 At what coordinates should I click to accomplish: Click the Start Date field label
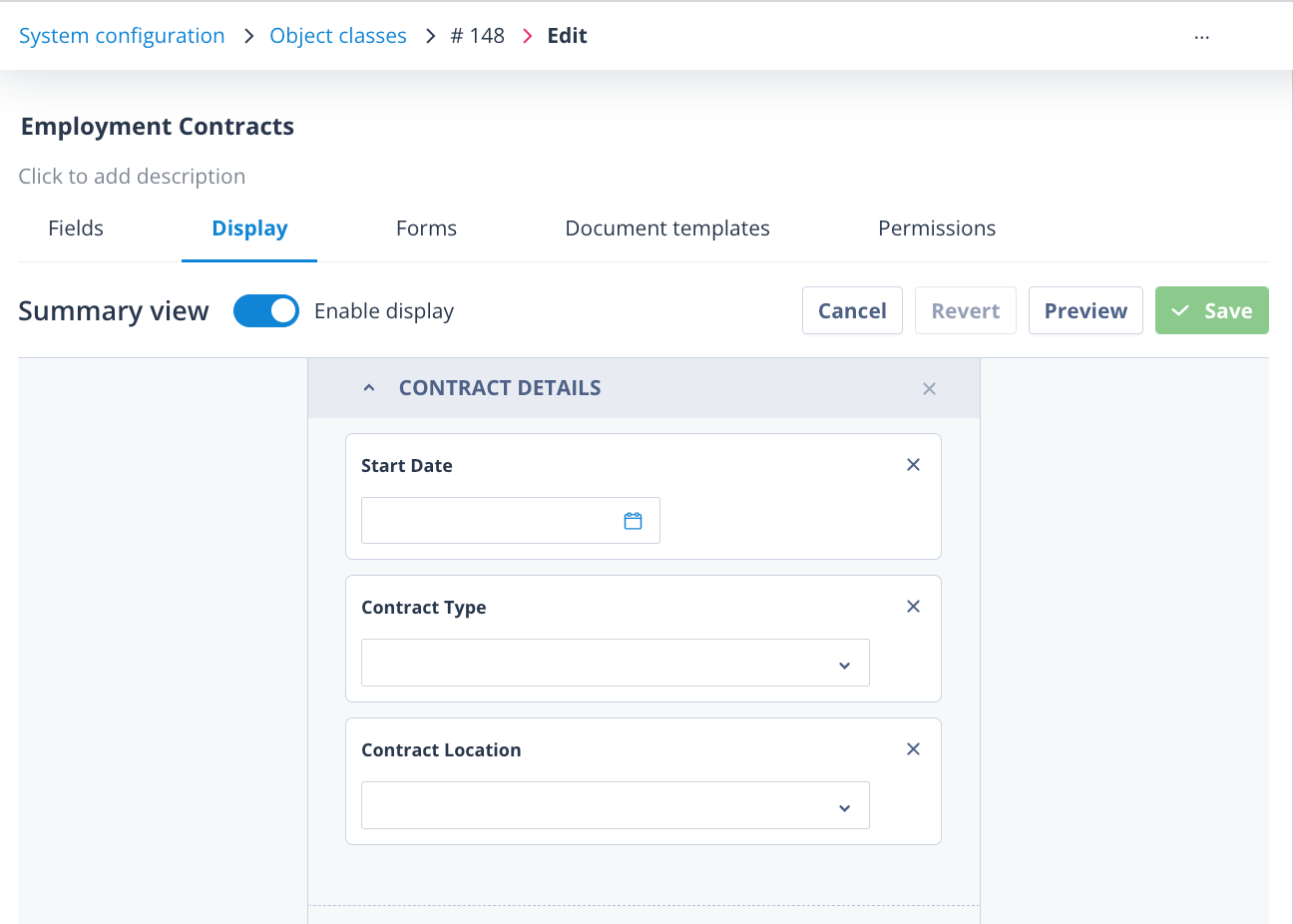(407, 466)
